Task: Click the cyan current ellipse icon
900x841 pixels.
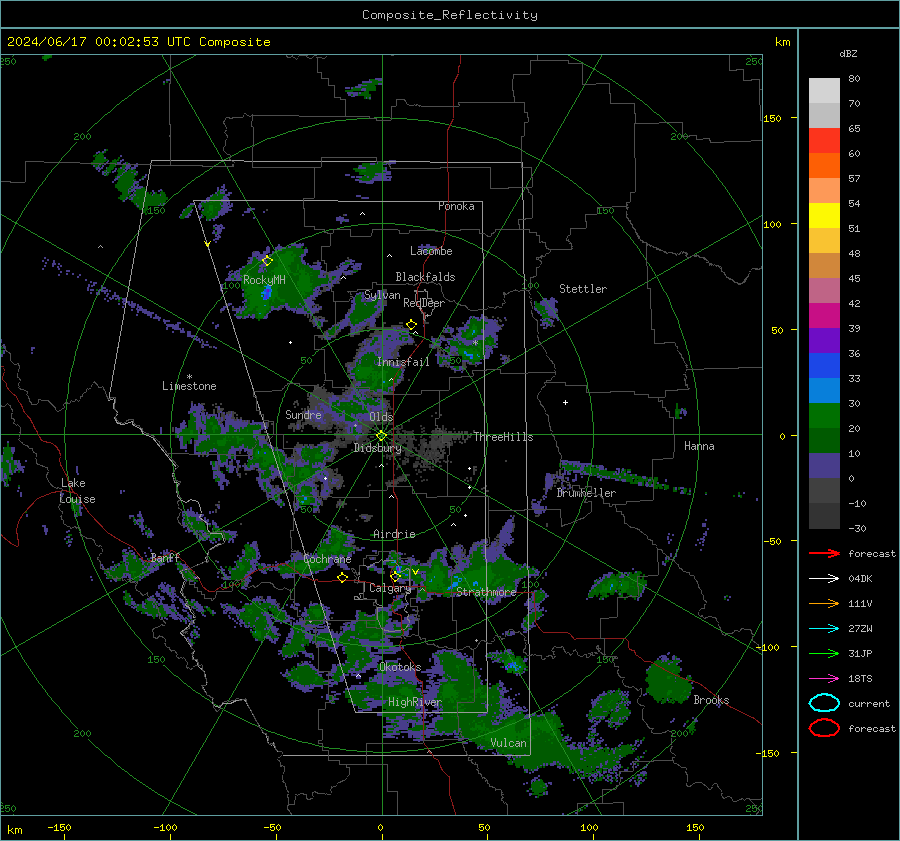Action: click(824, 703)
